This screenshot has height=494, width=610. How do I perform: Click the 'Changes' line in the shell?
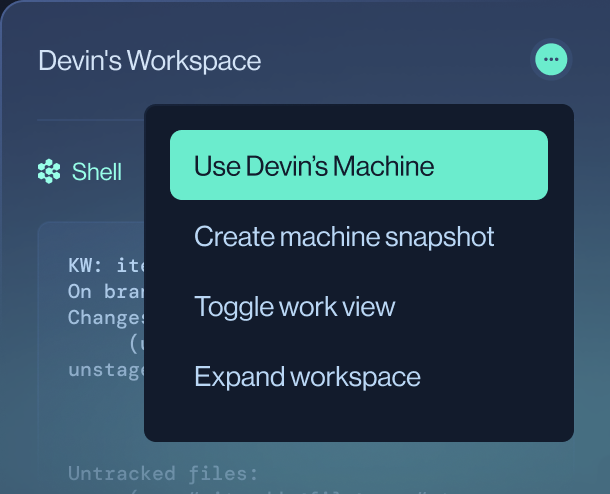pyautogui.click(x=105, y=318)
